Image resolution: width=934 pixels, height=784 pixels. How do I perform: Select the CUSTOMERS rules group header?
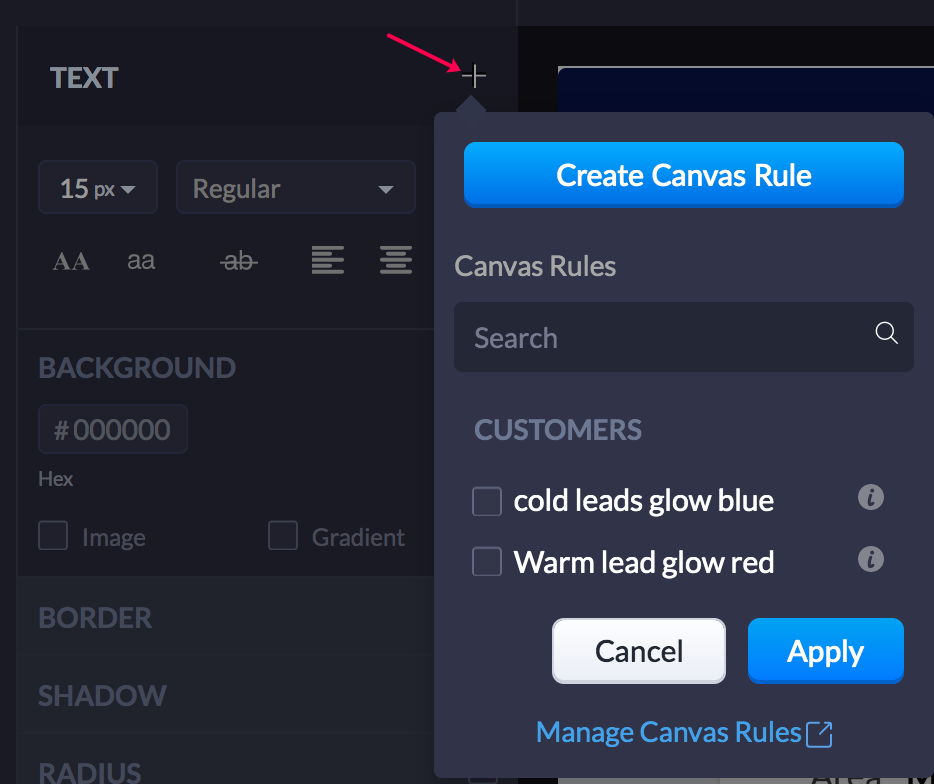(x=558, y=430)
